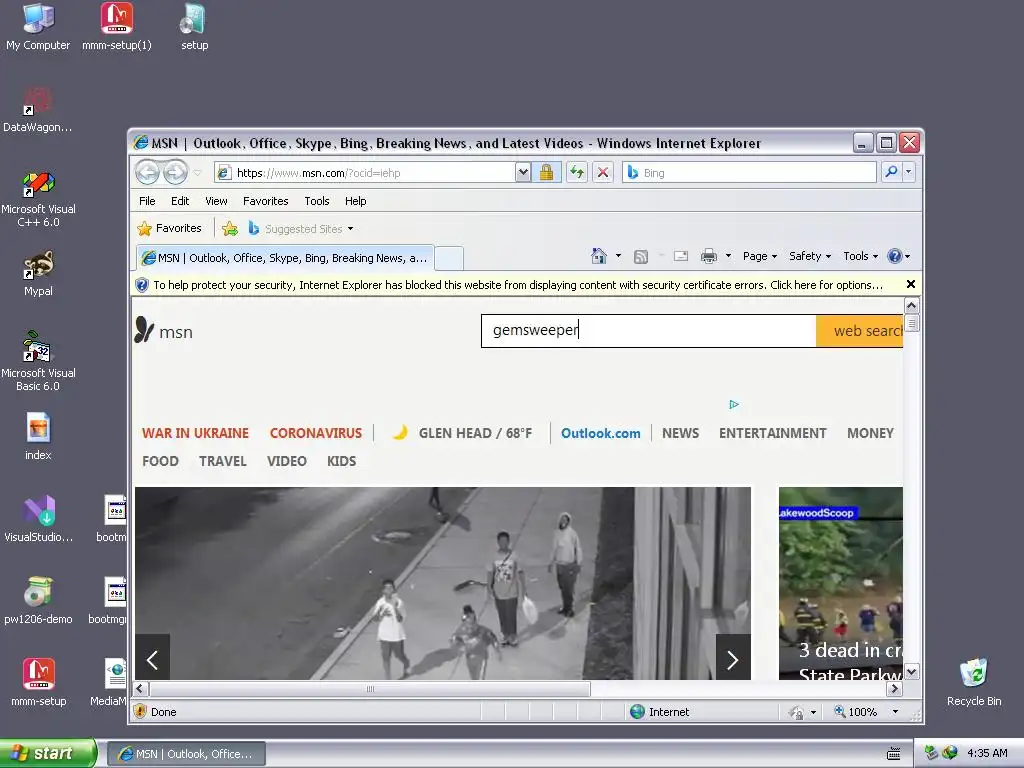Open the Outlook.com link
The height and width of the screenshot is (768, 1024).
tap(600, 433)
